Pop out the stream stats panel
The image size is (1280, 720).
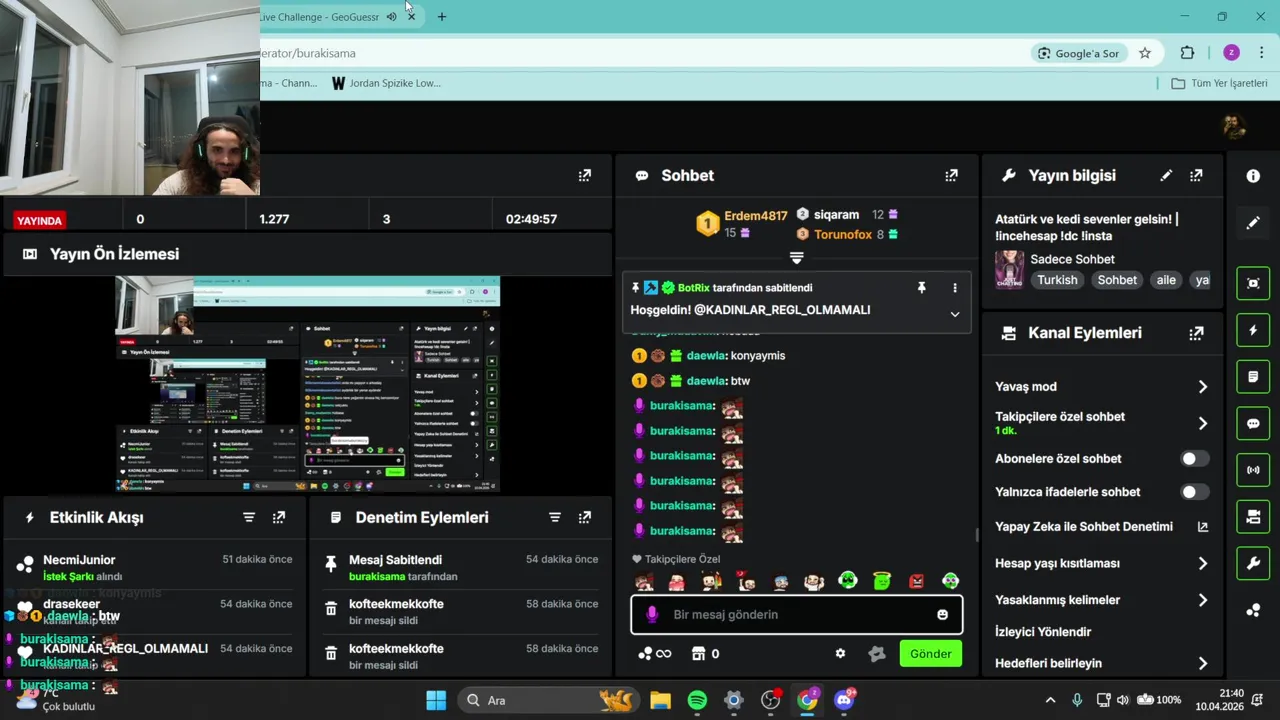pos(585,175)
